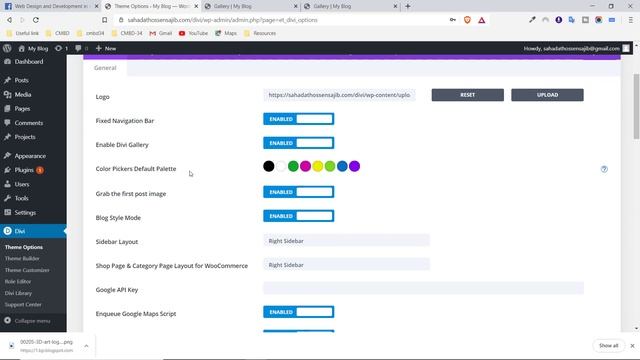Viewport: 640px width, 360px height.
Task: Open the Sidebar Layout dropdown
Action: tap(346, 241)
